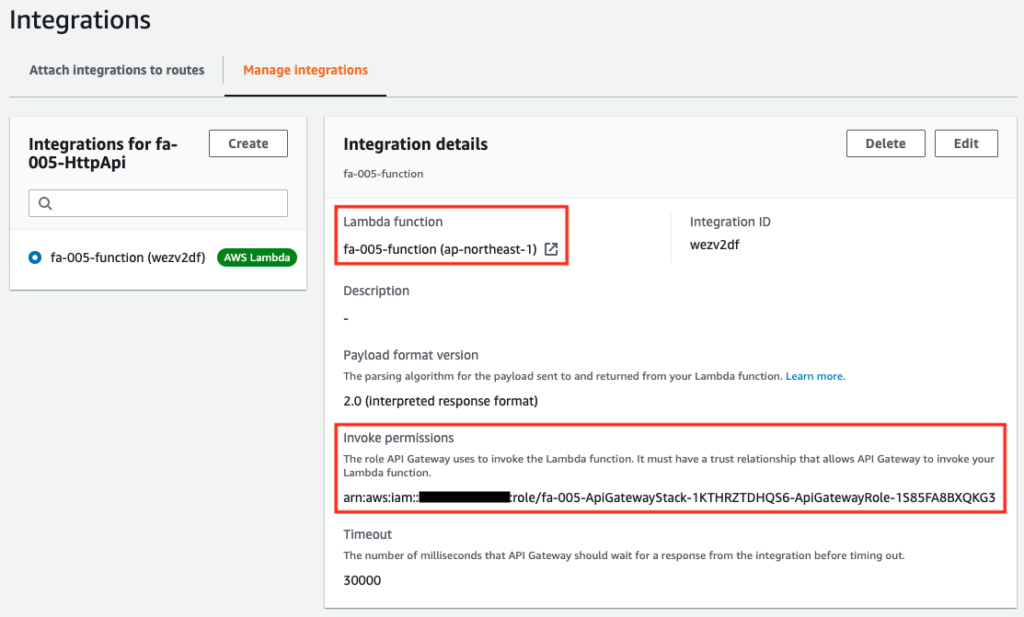Click the Integrations for fa-005-HttpApi heading

coord(103,153)
